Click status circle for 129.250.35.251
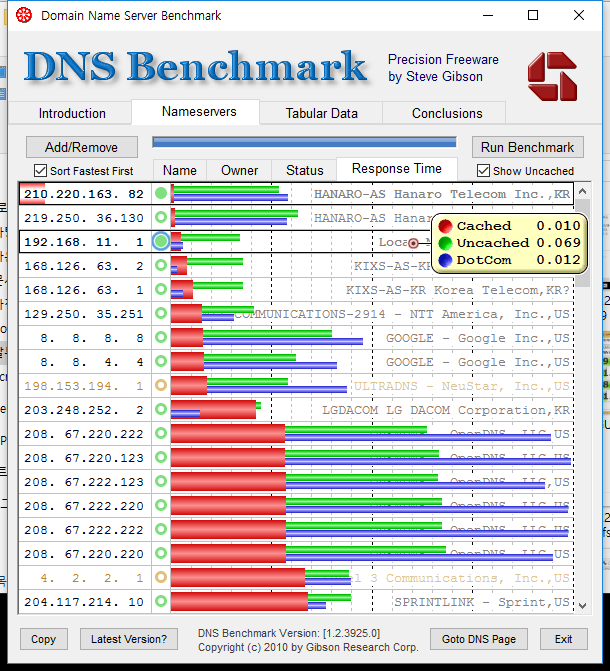Image resolution: width=610 pixels, height=671 pixels. (161, 313)
